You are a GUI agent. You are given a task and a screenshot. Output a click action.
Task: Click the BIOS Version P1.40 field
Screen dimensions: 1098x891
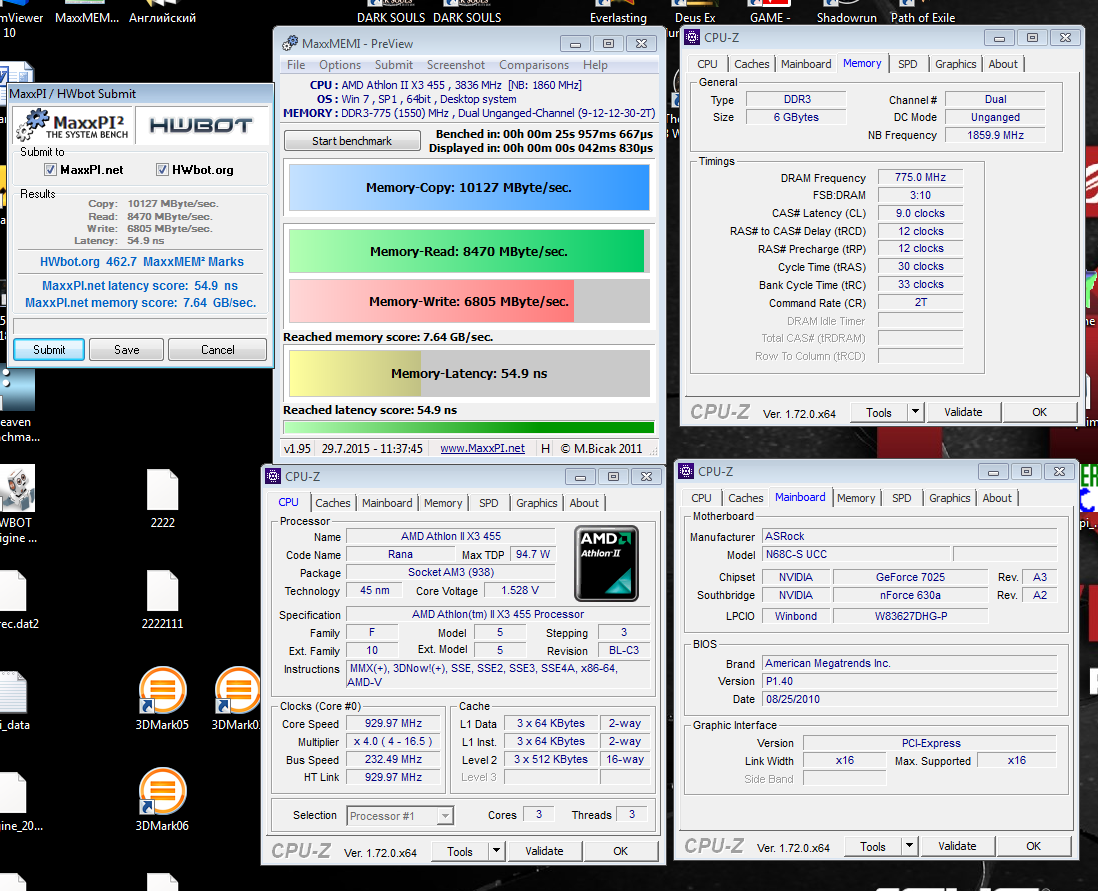pos(910,681)
